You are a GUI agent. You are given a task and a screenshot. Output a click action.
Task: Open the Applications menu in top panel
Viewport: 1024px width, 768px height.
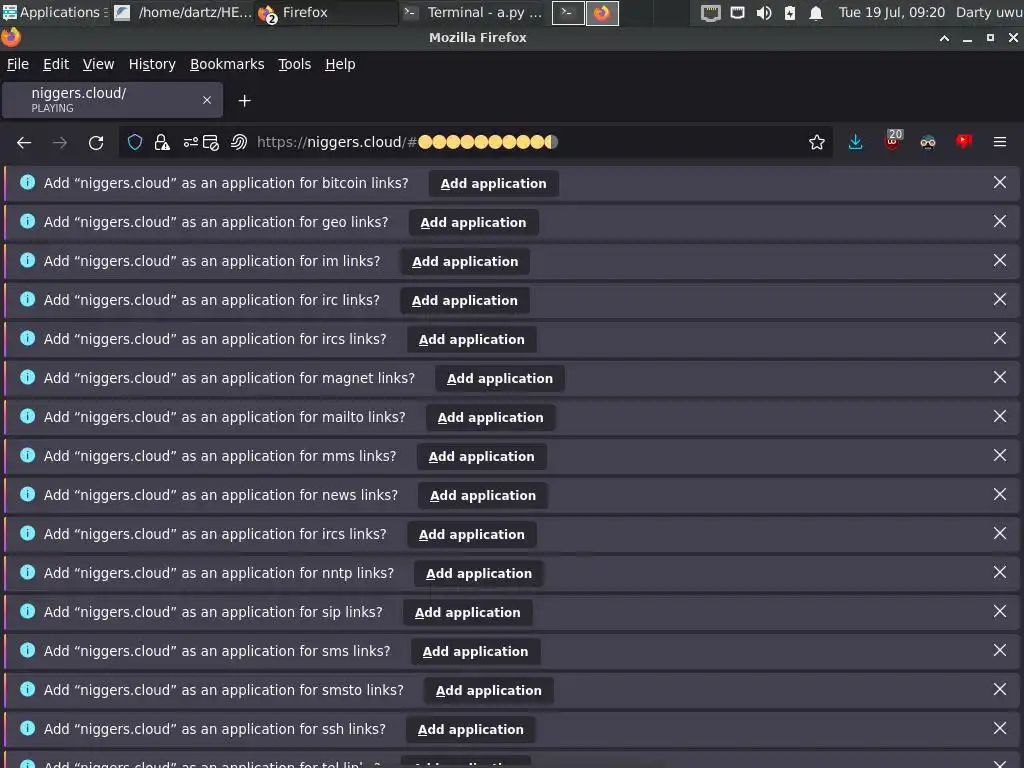coord(54,12)
